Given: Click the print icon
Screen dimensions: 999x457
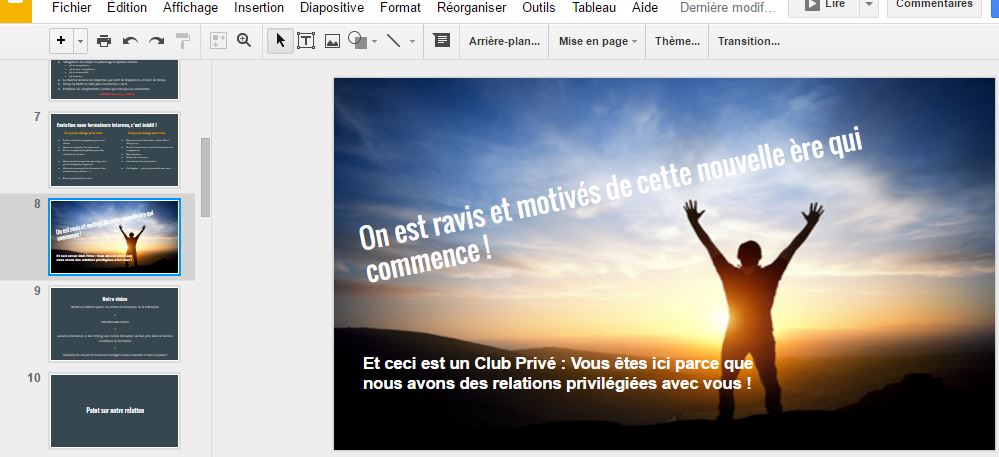Looking at the screenshot, I should pos(104,41).
